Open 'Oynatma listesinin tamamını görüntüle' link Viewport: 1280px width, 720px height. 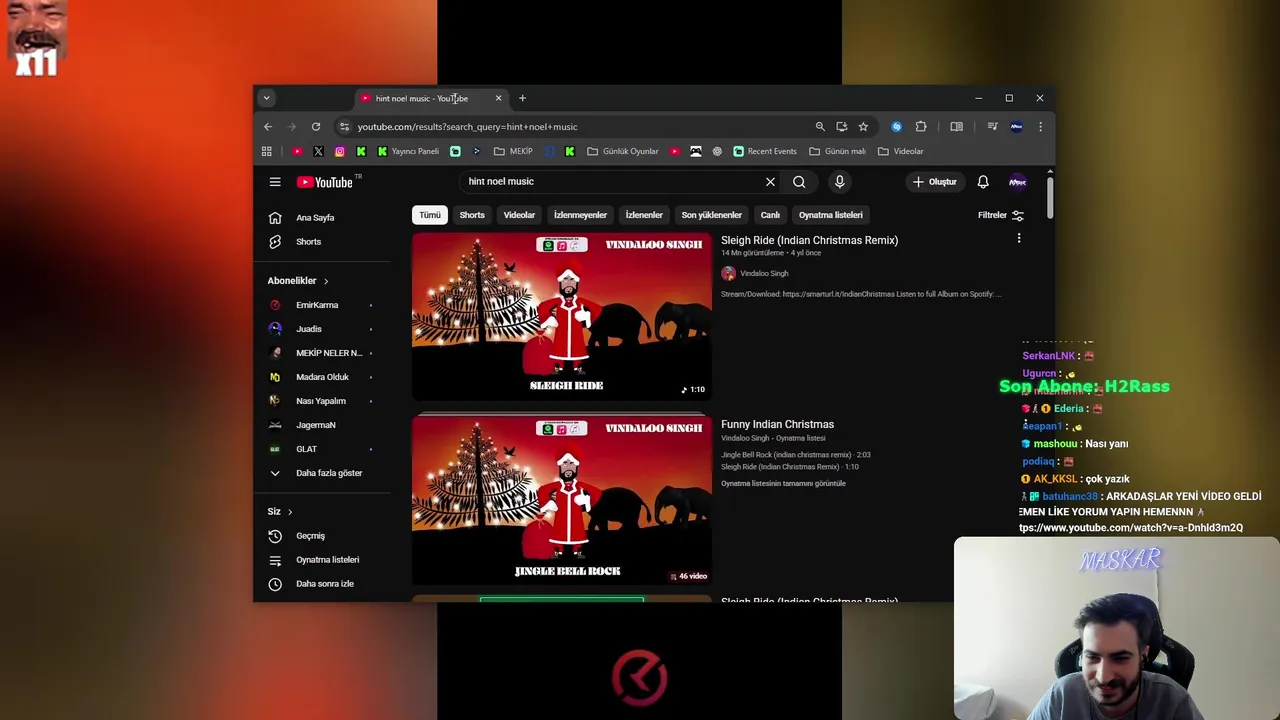[783, 484]
